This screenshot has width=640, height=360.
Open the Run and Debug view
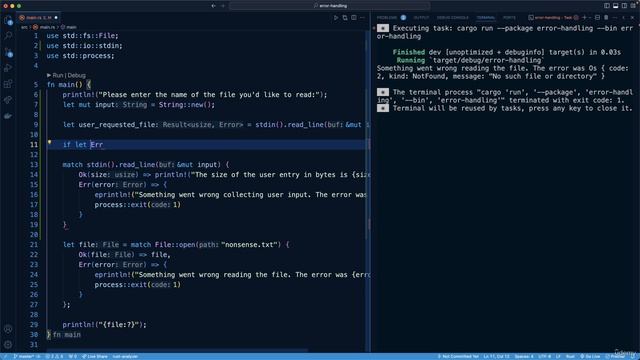8,68
